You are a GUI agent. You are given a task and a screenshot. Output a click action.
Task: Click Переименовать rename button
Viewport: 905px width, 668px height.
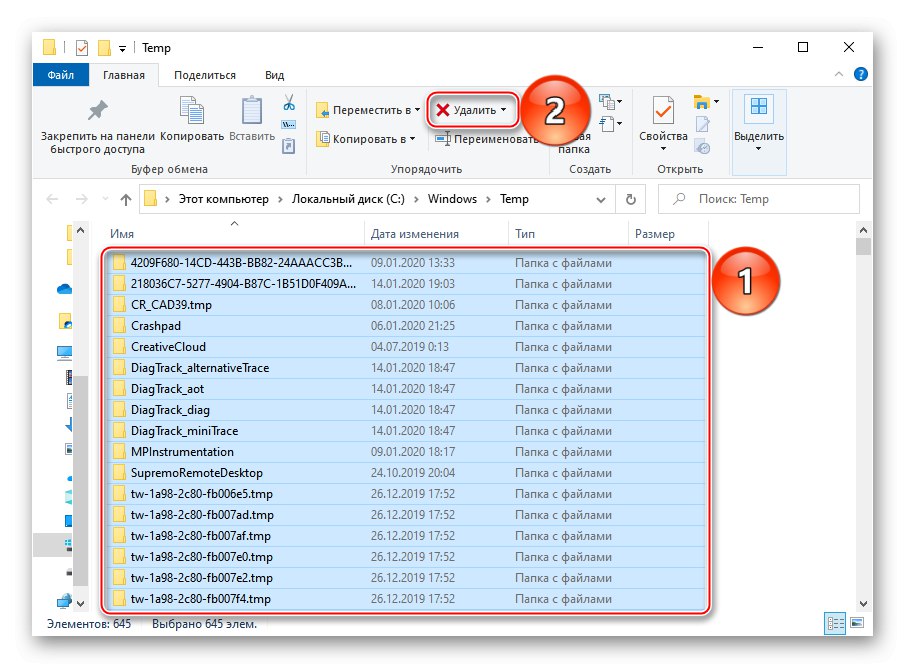pyautogui.click(x=486, y=139)
